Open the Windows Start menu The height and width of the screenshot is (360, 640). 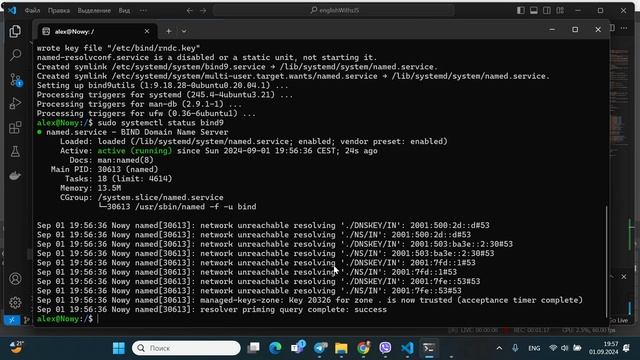coord(119,348)
